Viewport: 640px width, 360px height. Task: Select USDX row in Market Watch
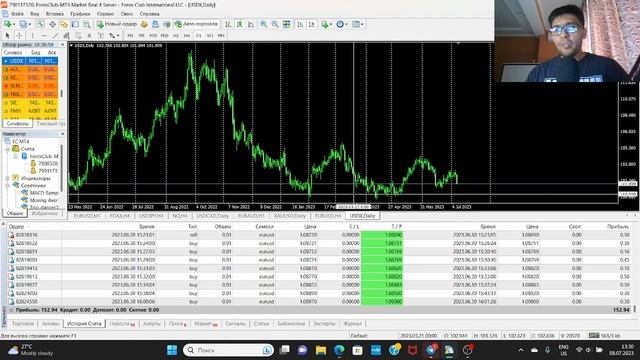[x=30, y=61]
